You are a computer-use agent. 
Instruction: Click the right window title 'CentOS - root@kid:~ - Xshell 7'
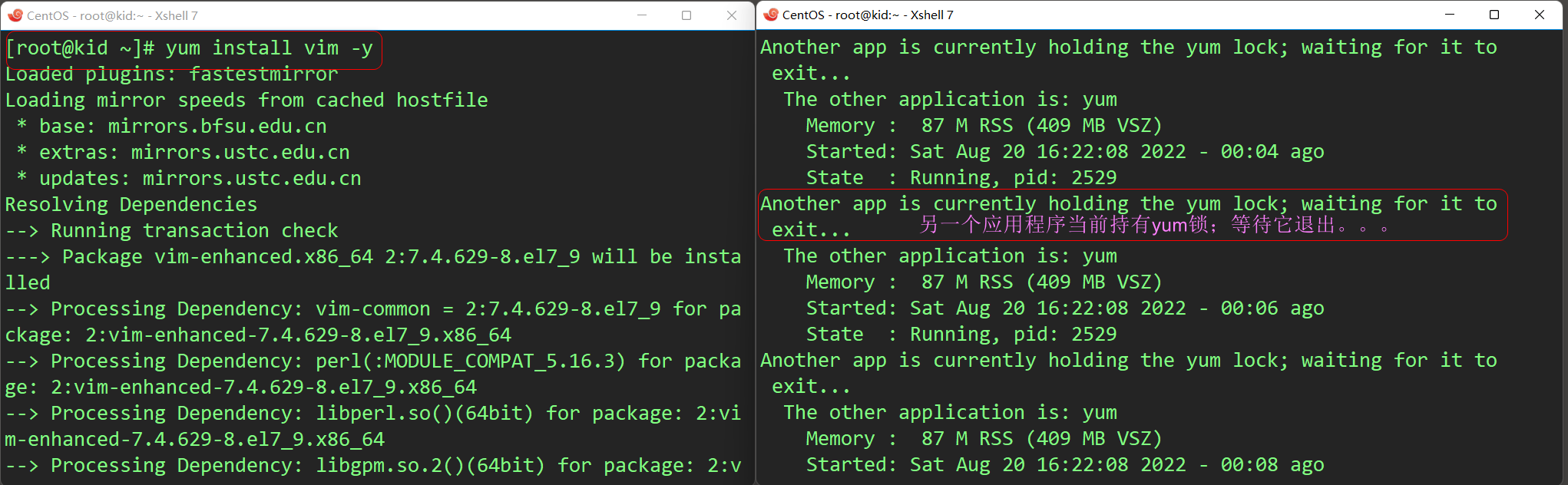pyautogui.click(x=868, y=15)
